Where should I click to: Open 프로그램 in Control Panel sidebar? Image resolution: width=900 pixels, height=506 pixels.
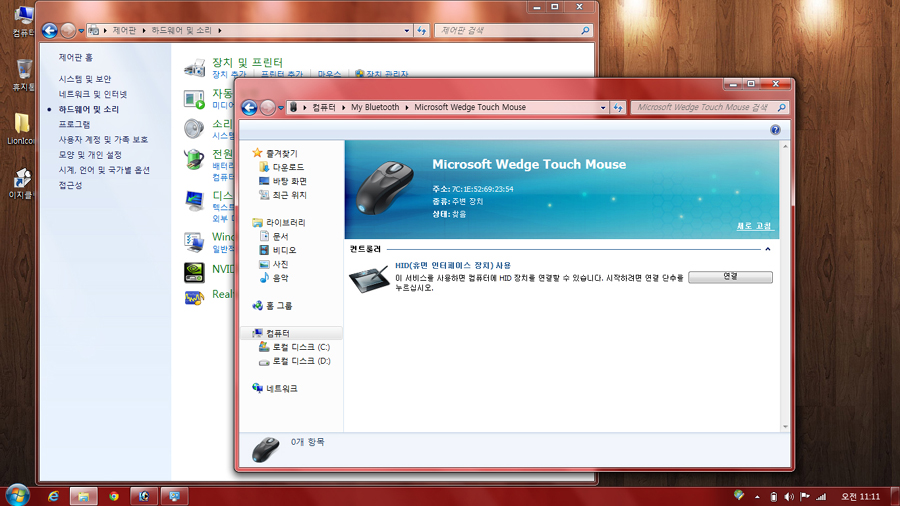click(x=74, y=124)
